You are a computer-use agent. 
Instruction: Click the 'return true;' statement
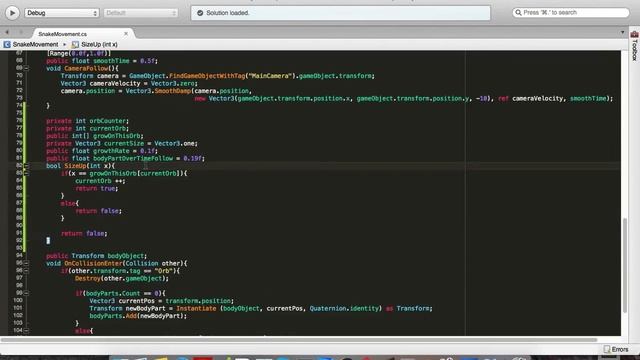tap(96, 189)
